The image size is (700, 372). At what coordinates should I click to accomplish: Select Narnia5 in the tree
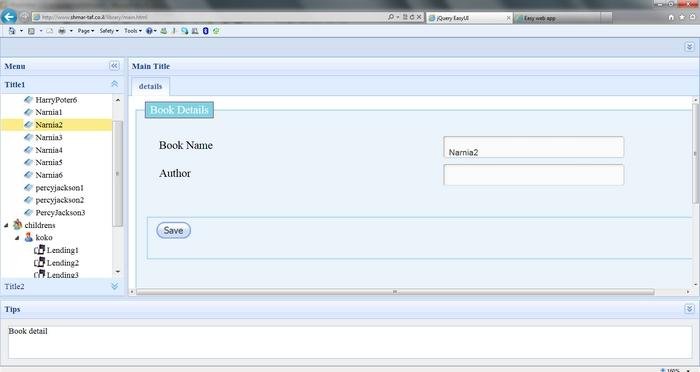tap(49, 162)
